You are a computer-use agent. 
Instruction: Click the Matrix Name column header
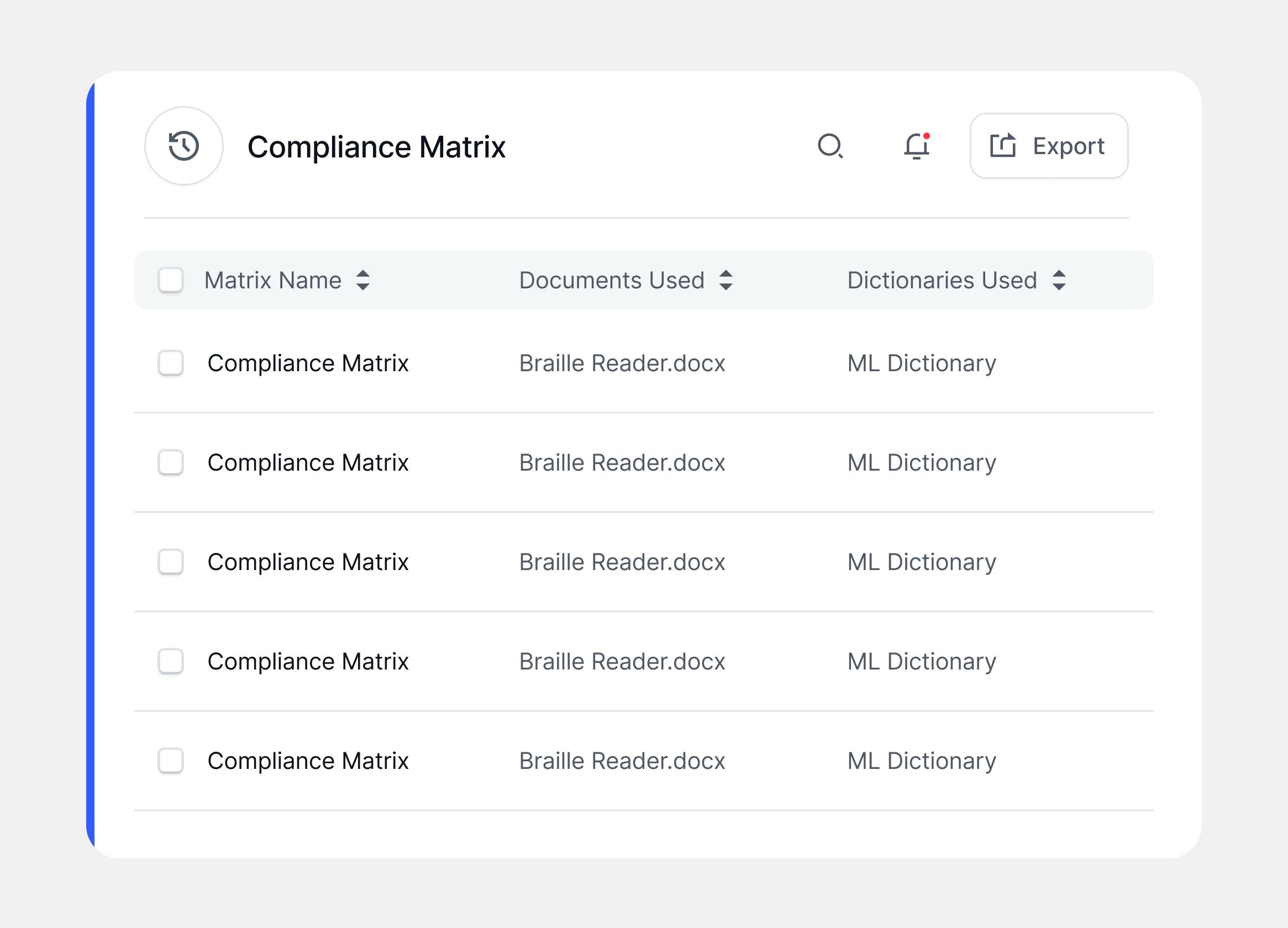click(x=272, y=280)
